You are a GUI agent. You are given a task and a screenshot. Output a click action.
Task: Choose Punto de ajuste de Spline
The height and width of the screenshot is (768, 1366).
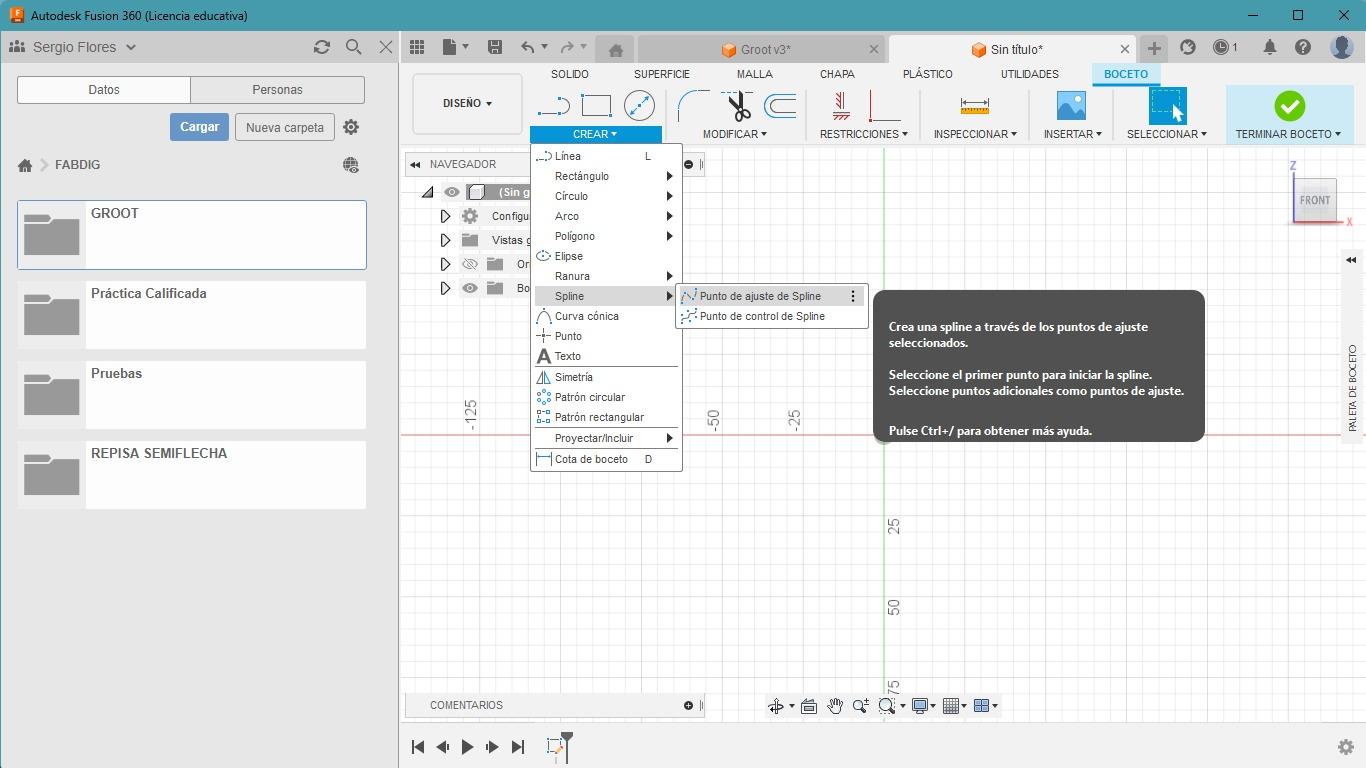click(770, 296)
